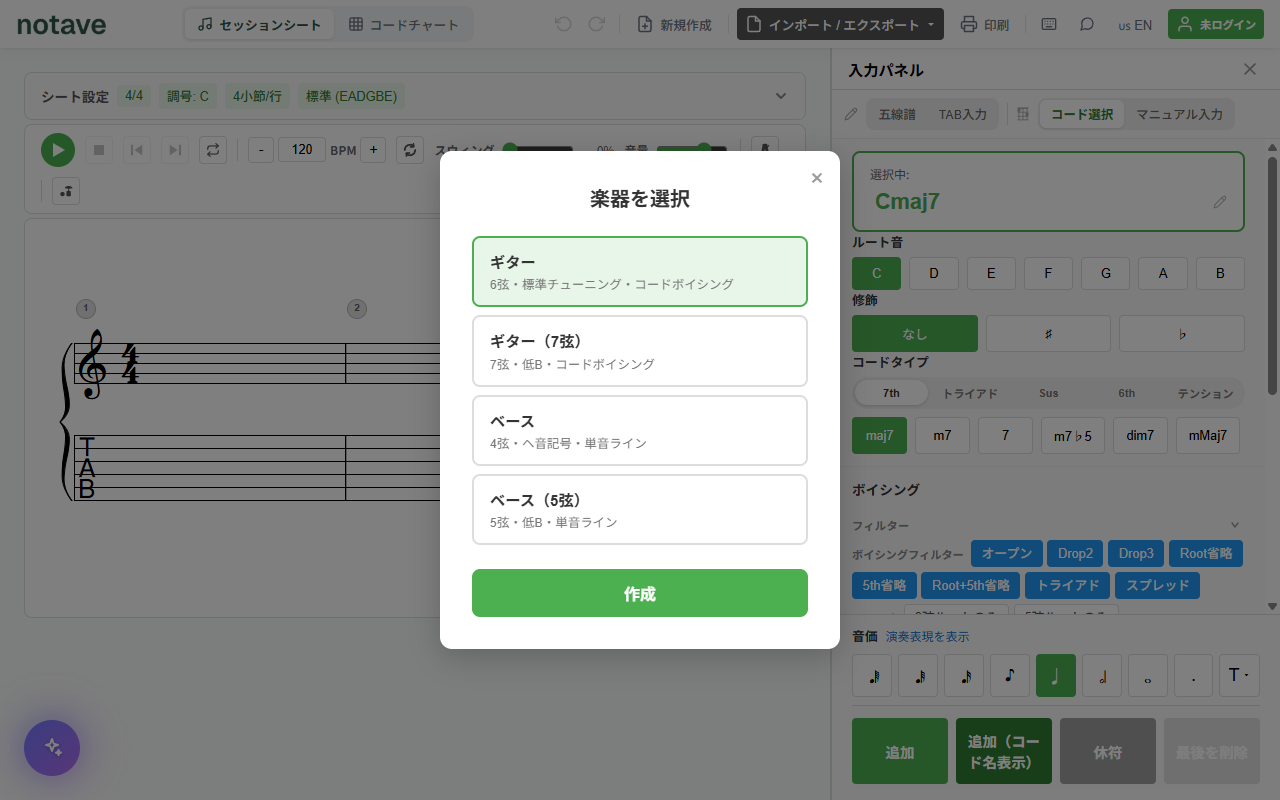The image size is (1280, 800).
Task: Toggle the Drop3 voicing filter
Action: (x=1136, y=553)
